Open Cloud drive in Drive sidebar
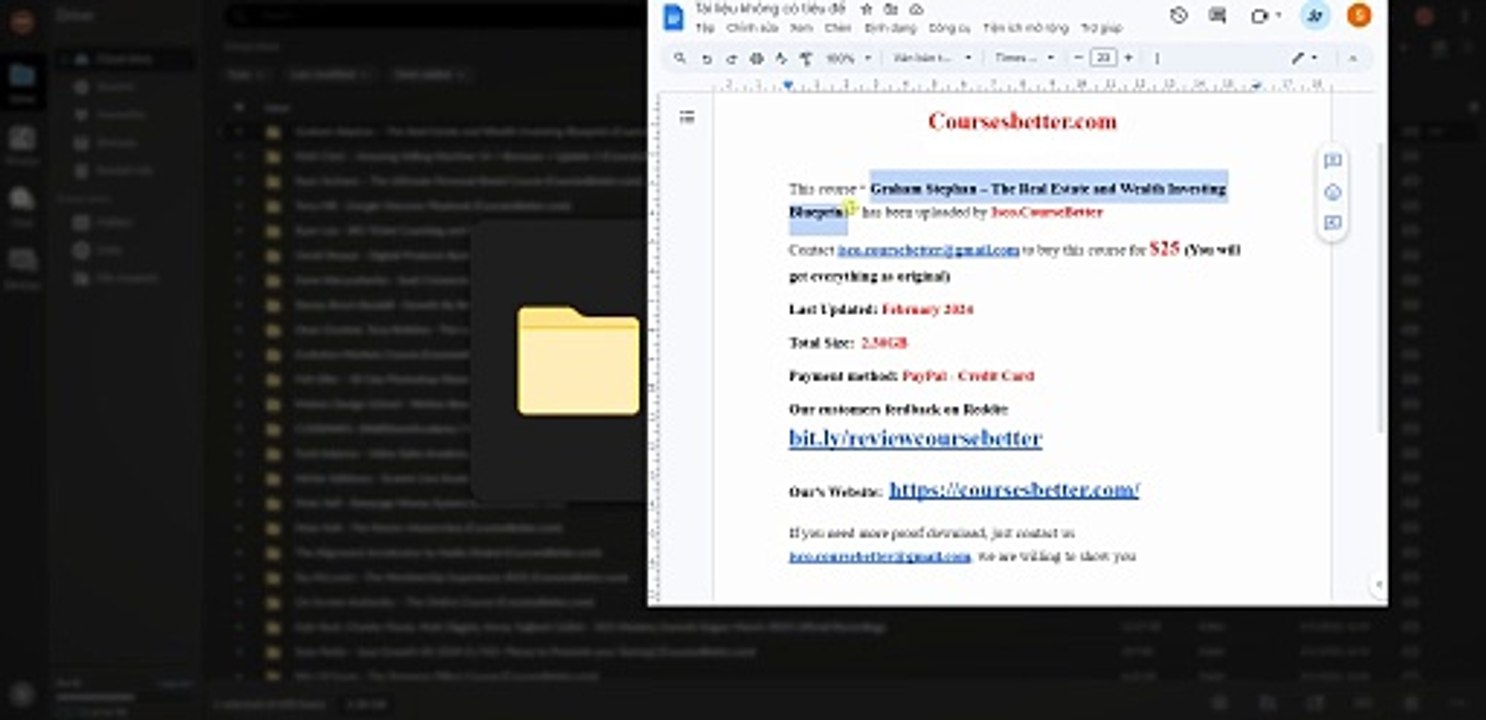1486x720 pixels. (125, 59)
